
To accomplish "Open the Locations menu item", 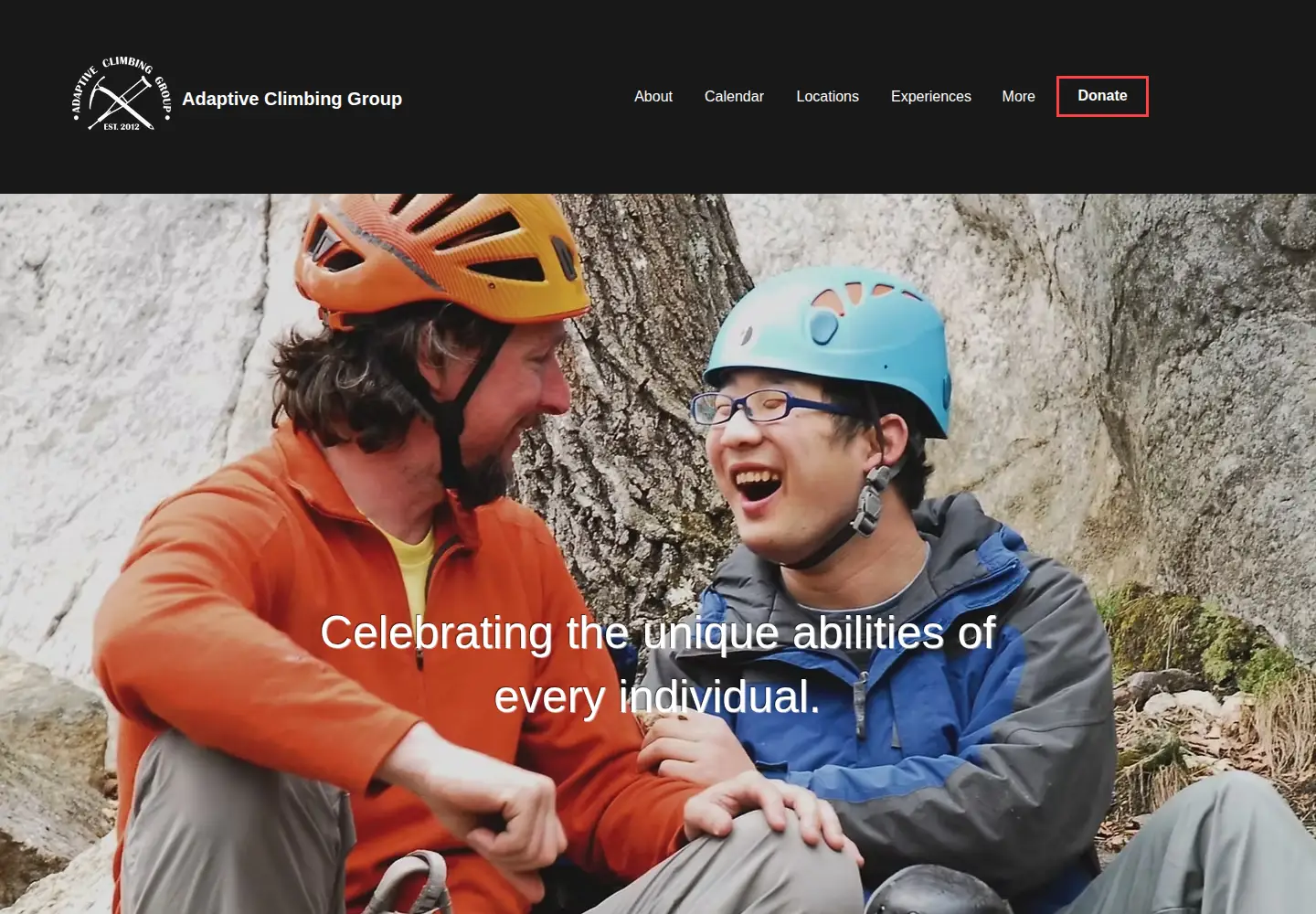I will 827,96.
